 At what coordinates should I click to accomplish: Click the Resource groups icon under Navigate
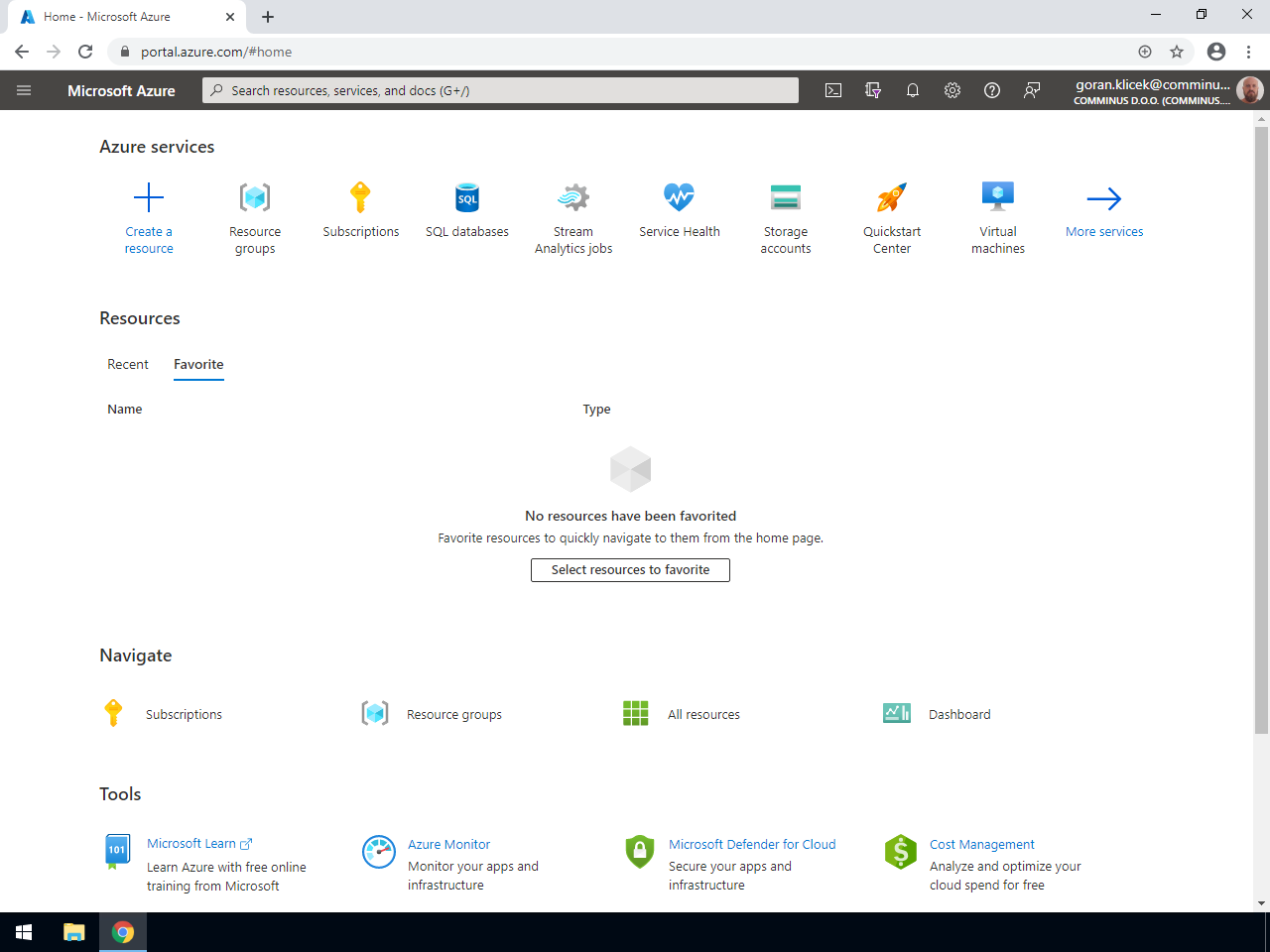point(375,713)
